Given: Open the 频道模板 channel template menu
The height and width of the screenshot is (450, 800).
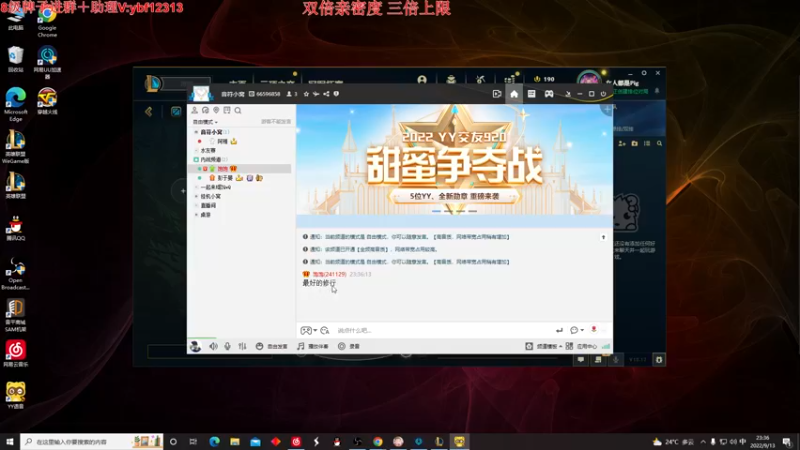Looking at the screenshot, I should [x=543, y=346].
